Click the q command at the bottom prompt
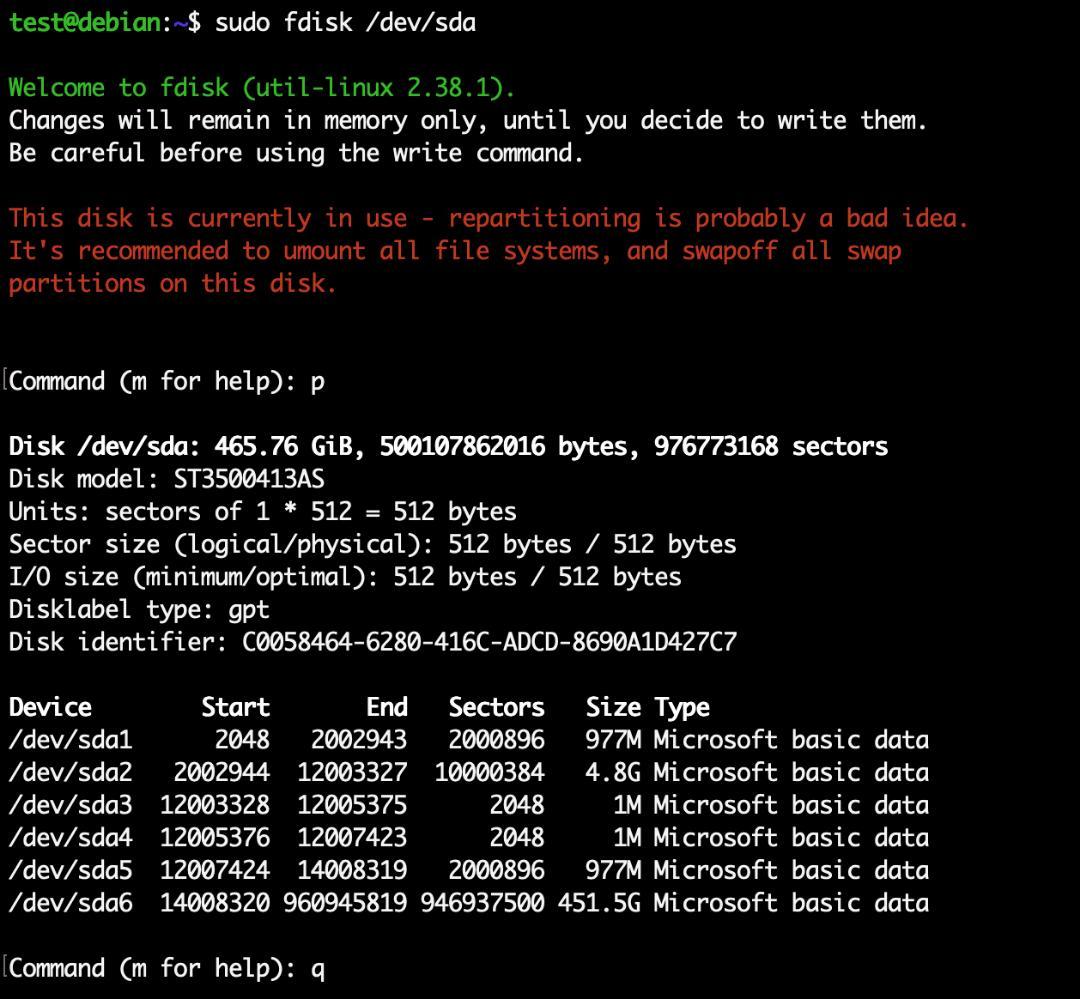The height and width of the screenshot is (999, 1080). pos(321,968)
